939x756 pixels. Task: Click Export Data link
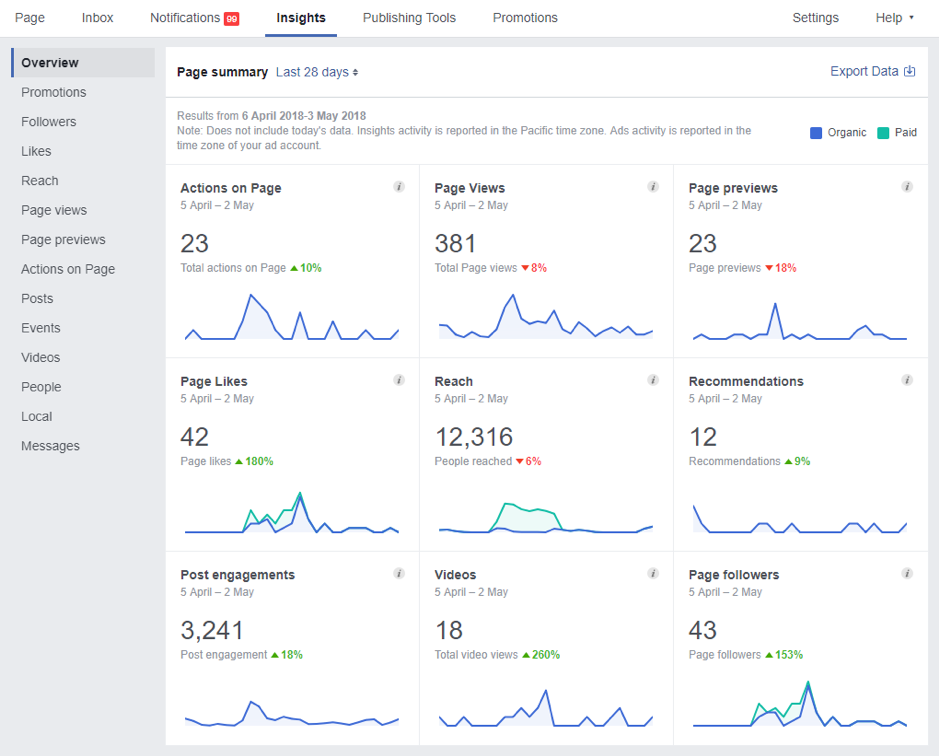(x=872, y=71)
